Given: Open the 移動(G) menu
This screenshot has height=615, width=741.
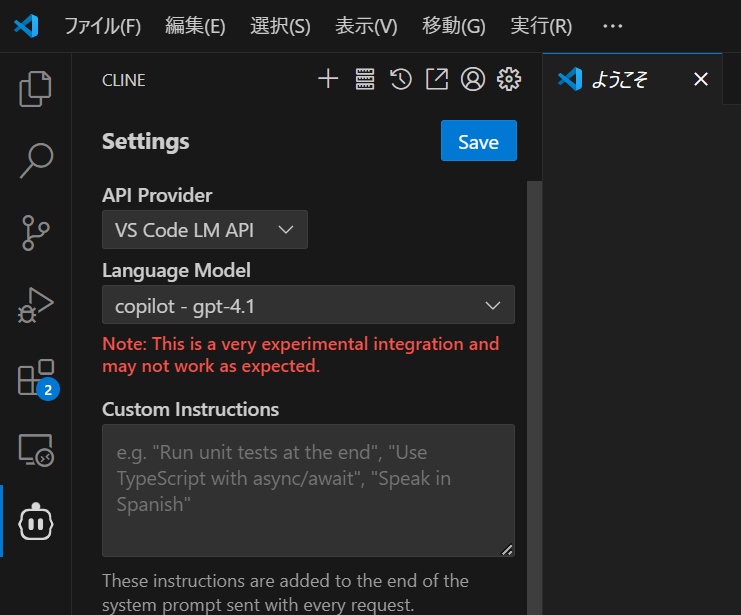Looking at the screenshot, I should (x=454, y=26).
